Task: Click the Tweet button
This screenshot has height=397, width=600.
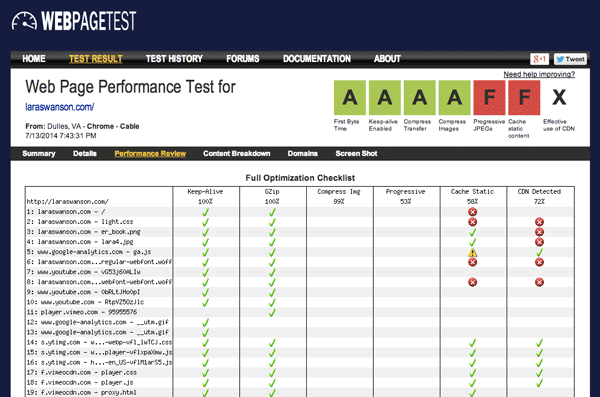Action: click(x=570, y=59)
